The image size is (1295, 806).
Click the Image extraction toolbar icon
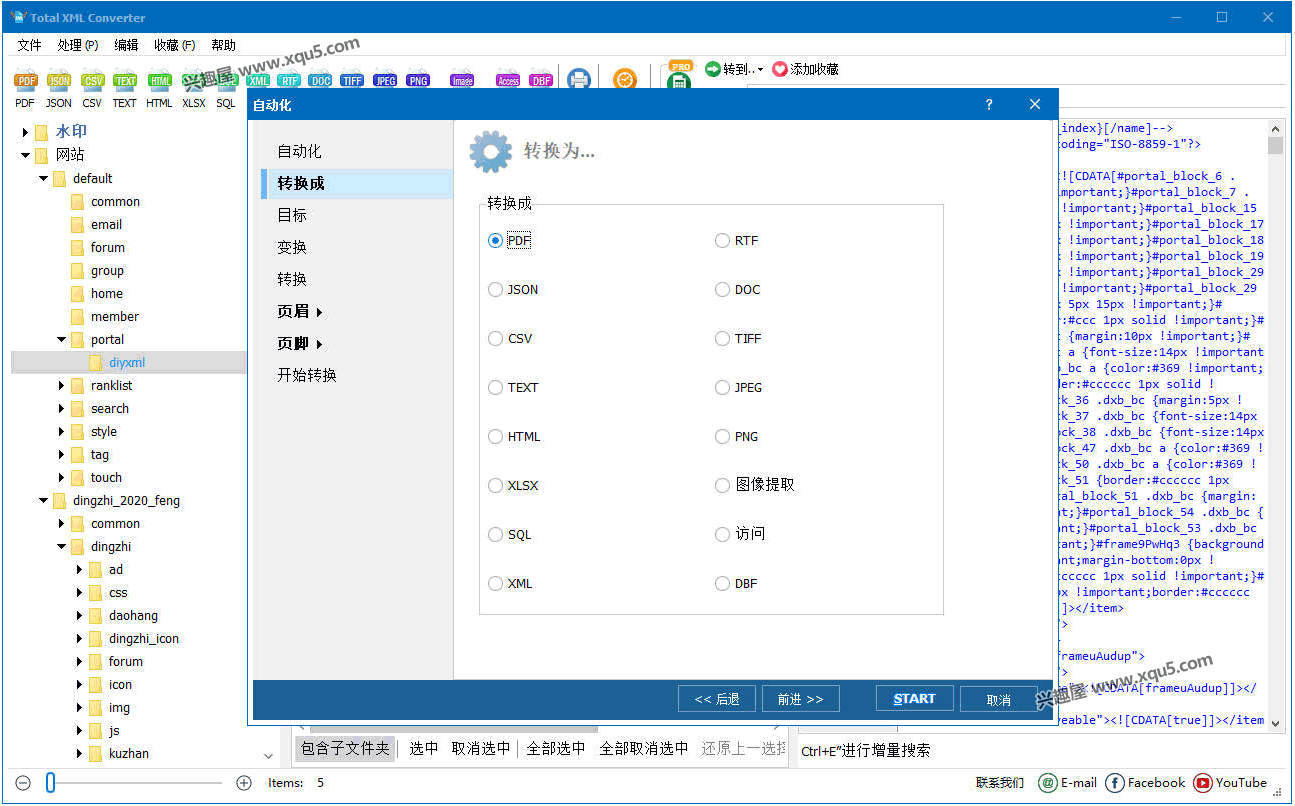(x=462, y=81)
